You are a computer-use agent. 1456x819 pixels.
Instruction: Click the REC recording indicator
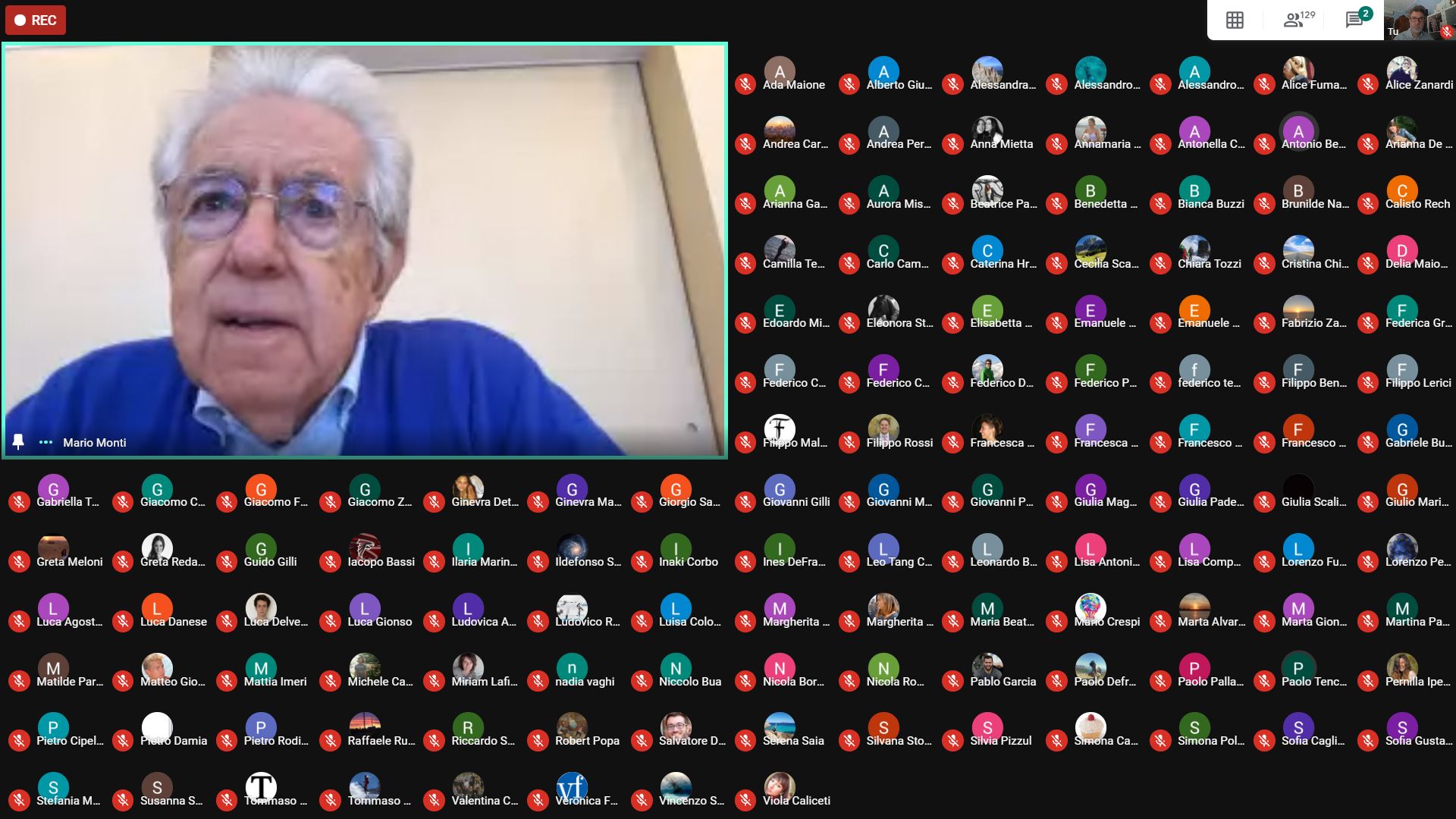tap(36, 20)
